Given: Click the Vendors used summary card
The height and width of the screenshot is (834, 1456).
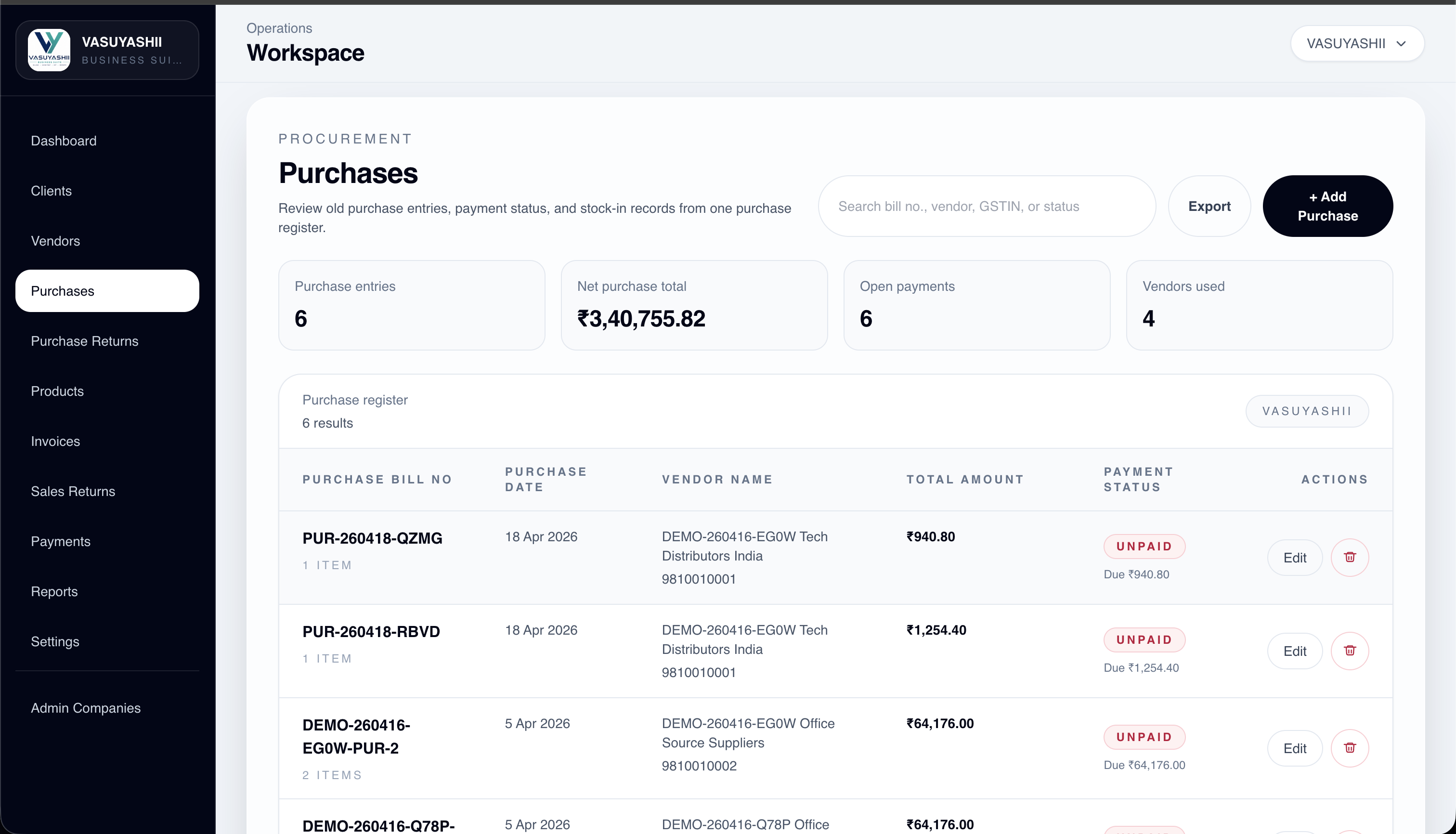Looking at the screenshot, I should tap(1260, 305).
